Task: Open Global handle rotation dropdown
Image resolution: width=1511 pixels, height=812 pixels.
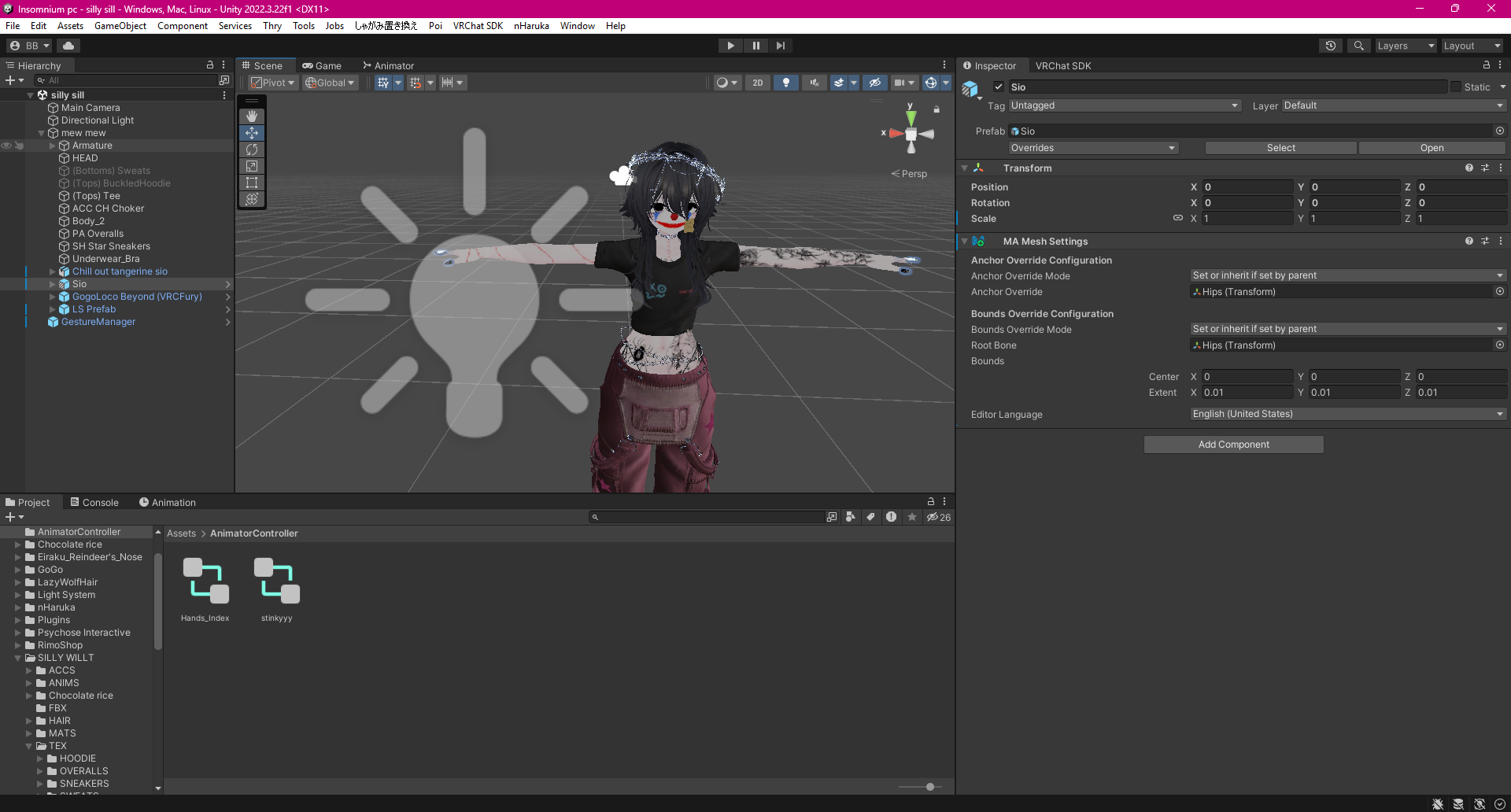Action: tap(330, 83)
